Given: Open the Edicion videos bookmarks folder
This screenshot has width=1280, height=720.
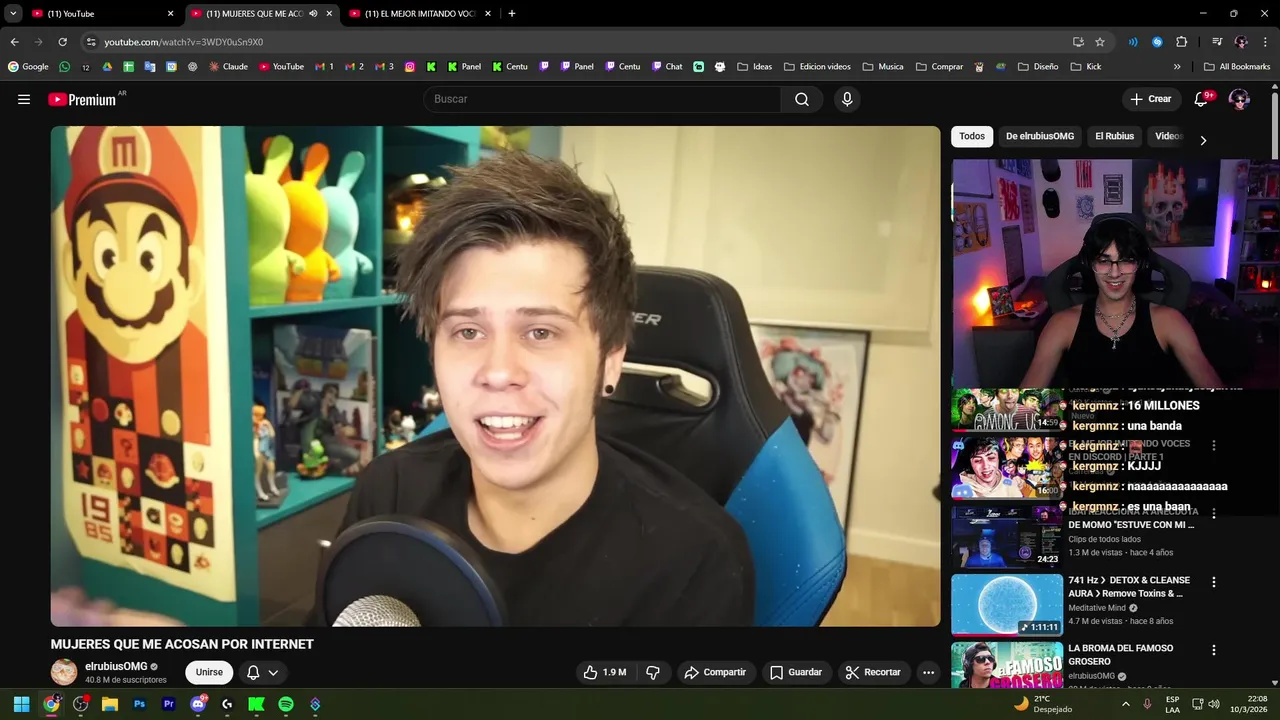Looking at the screenshot, I should click(x=817, y=67).
